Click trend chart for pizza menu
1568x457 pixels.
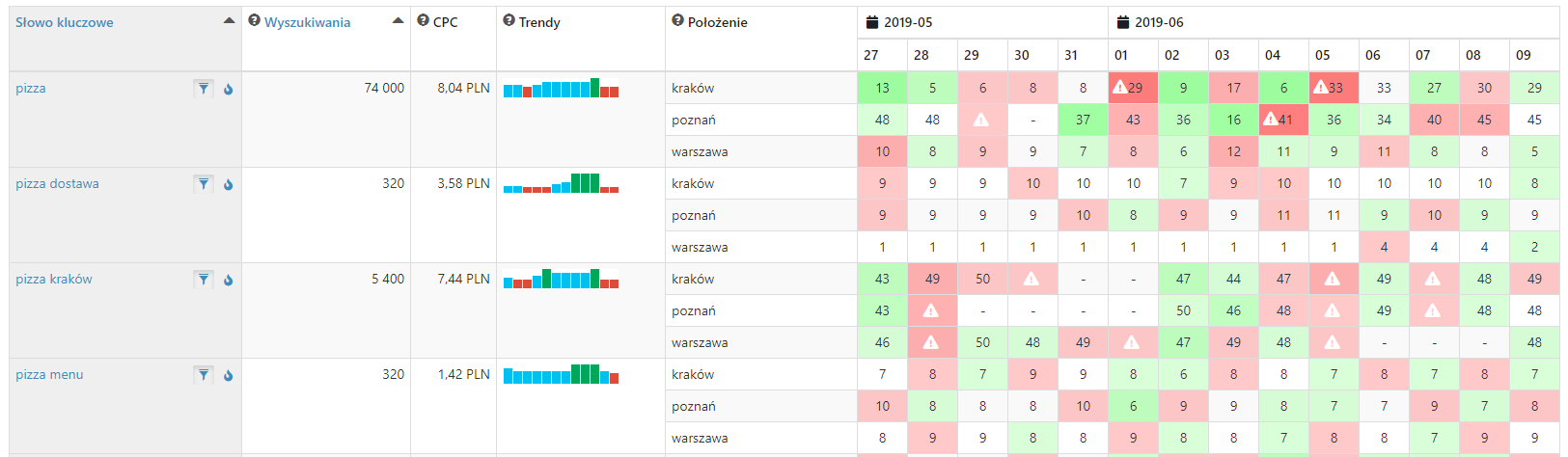561,375
